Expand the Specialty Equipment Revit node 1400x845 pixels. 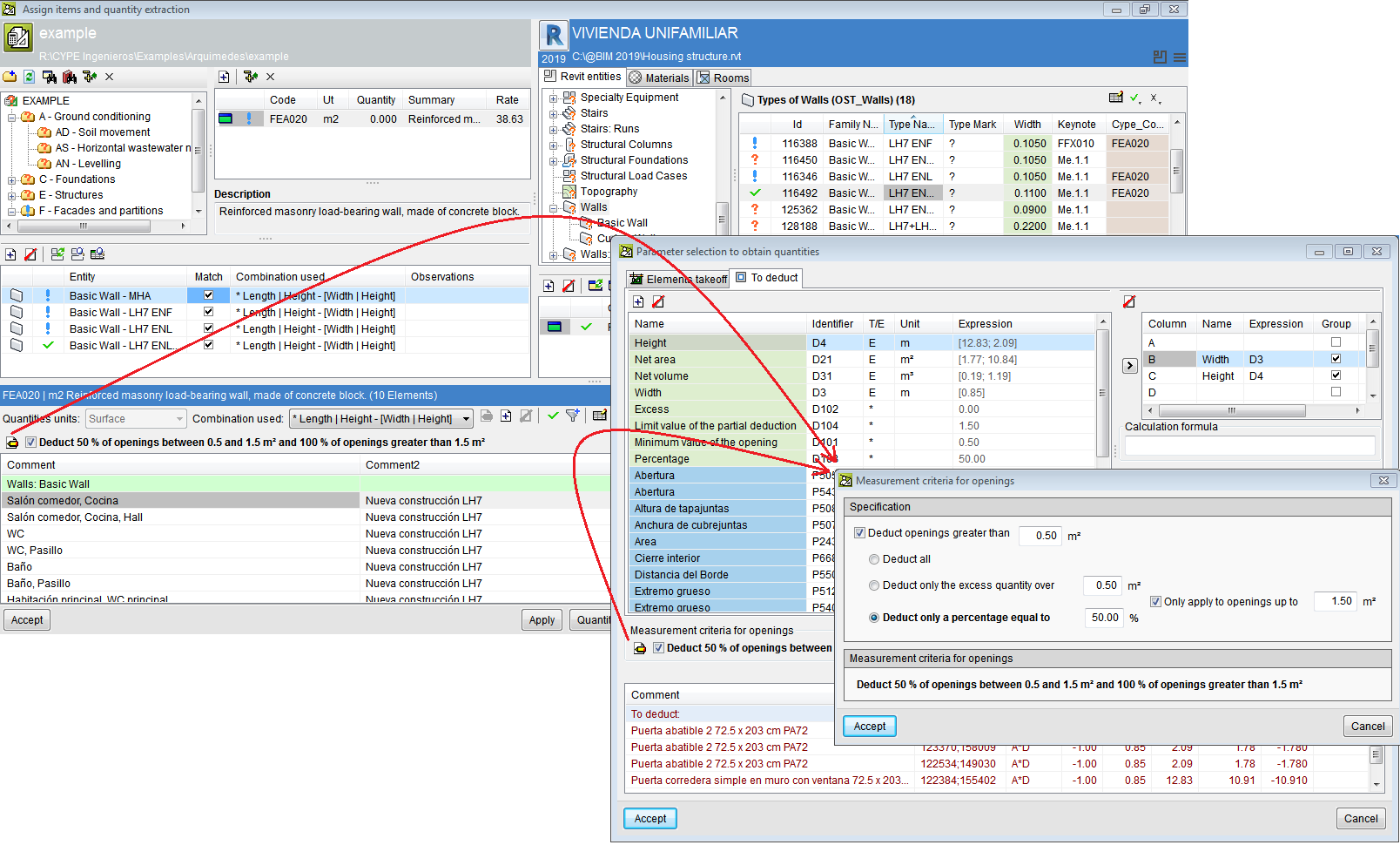click(x=553, y=98)
